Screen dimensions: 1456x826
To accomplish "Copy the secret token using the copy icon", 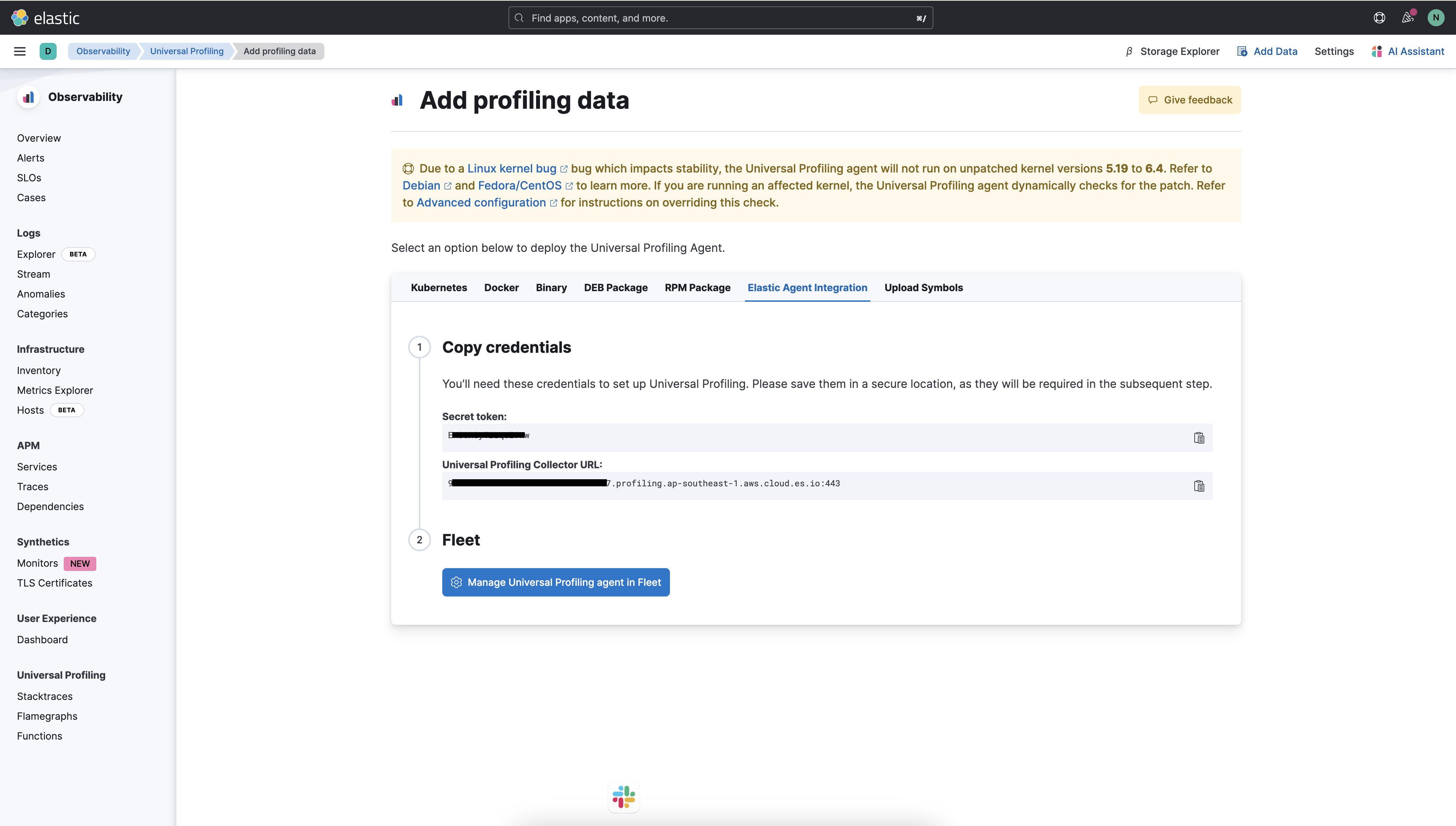I will coord(1199,437).
